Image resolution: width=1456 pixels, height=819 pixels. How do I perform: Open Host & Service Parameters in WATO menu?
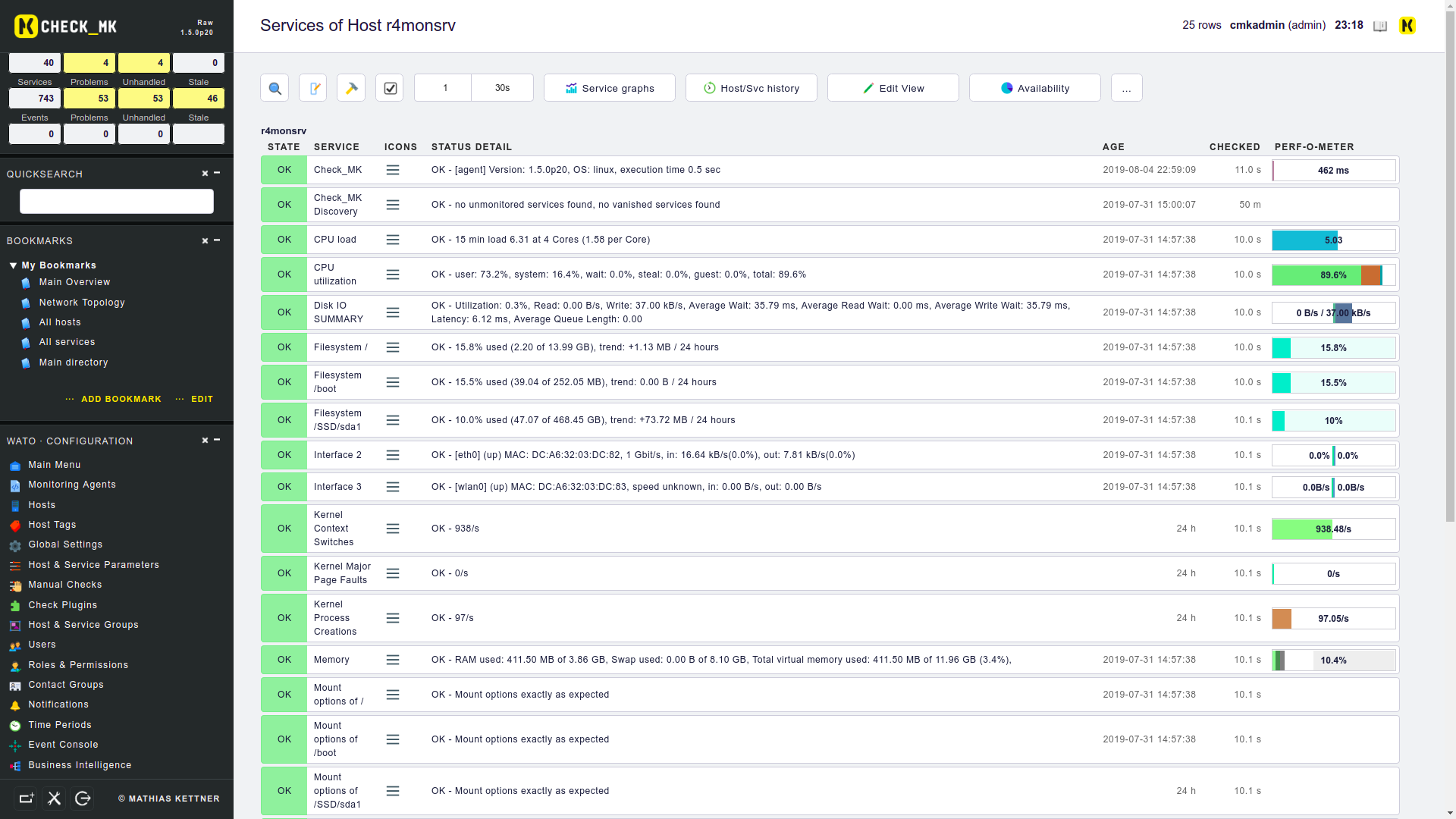[x=93, y=565]
